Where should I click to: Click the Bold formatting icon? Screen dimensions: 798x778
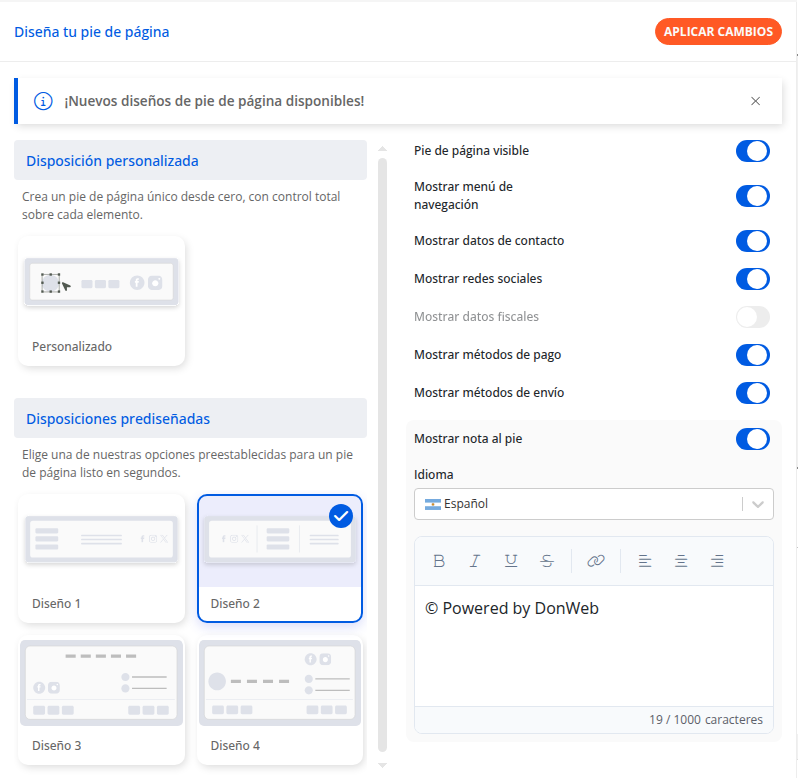click(x=439, y=561)
